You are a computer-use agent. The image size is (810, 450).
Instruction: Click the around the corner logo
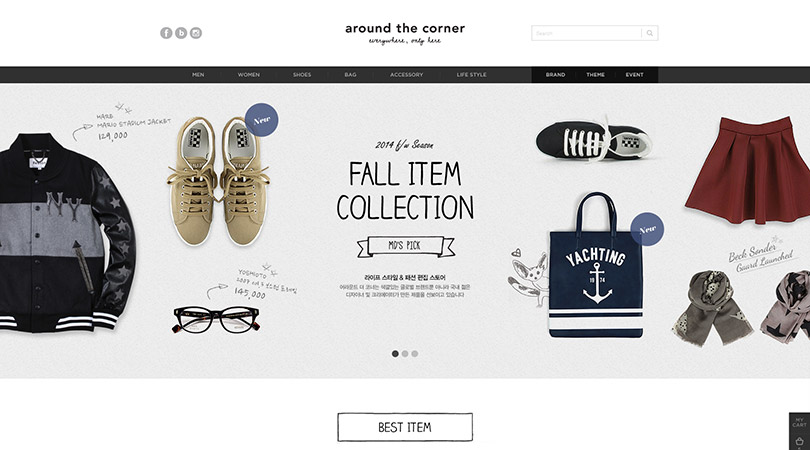(x=405, y=34)
